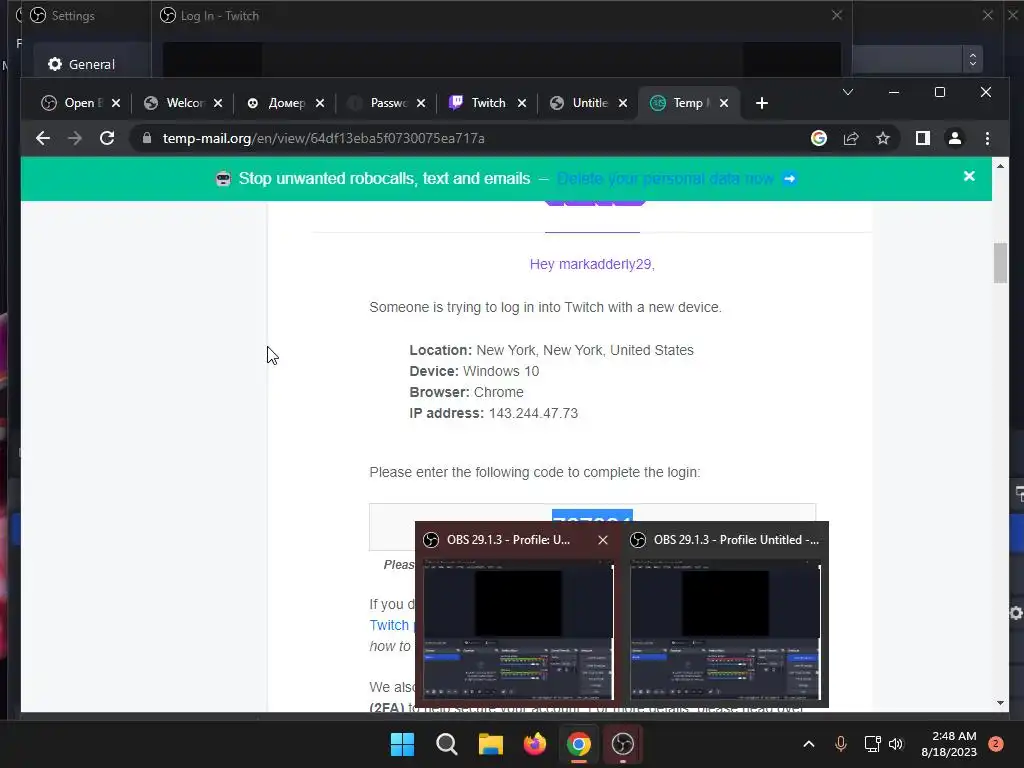Select first OBS 29.1.3 preview thumbnail
This screenshot has height=768, width=1024.
pyautogui.click(x=519, y=630)
